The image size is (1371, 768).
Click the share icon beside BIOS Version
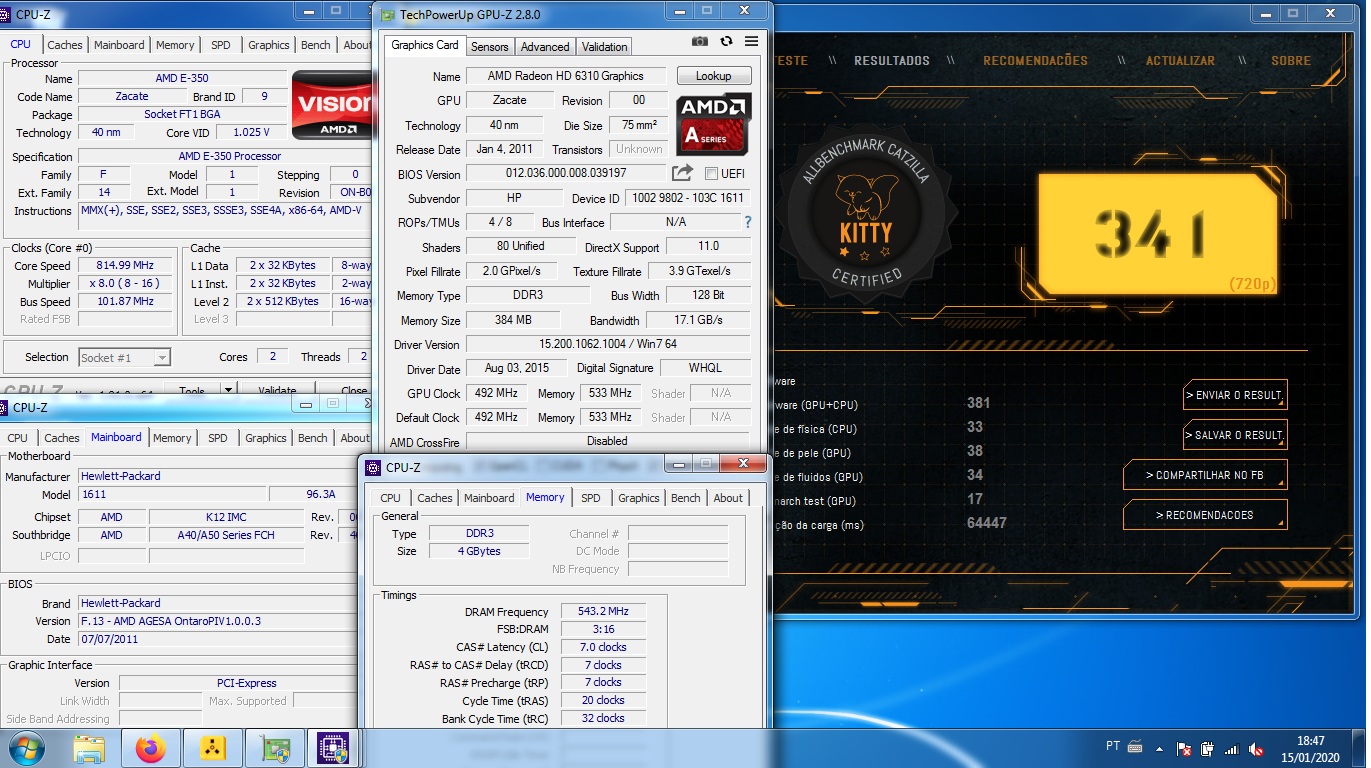[x=682, y=173]
